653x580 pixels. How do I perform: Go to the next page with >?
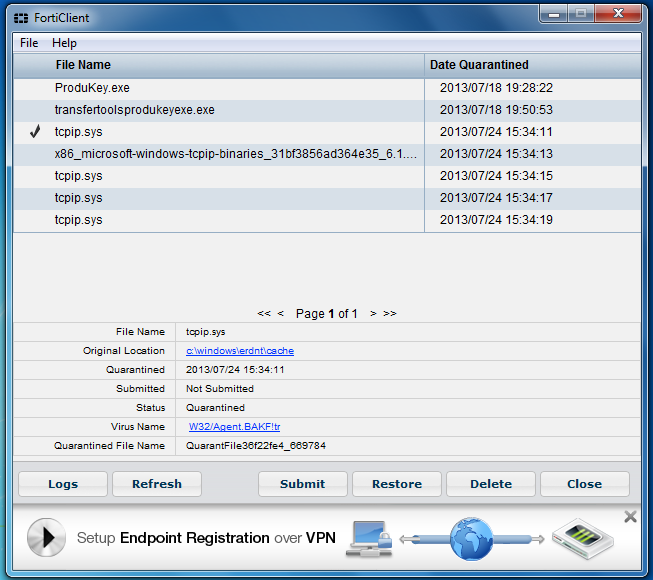pos(373,314)
